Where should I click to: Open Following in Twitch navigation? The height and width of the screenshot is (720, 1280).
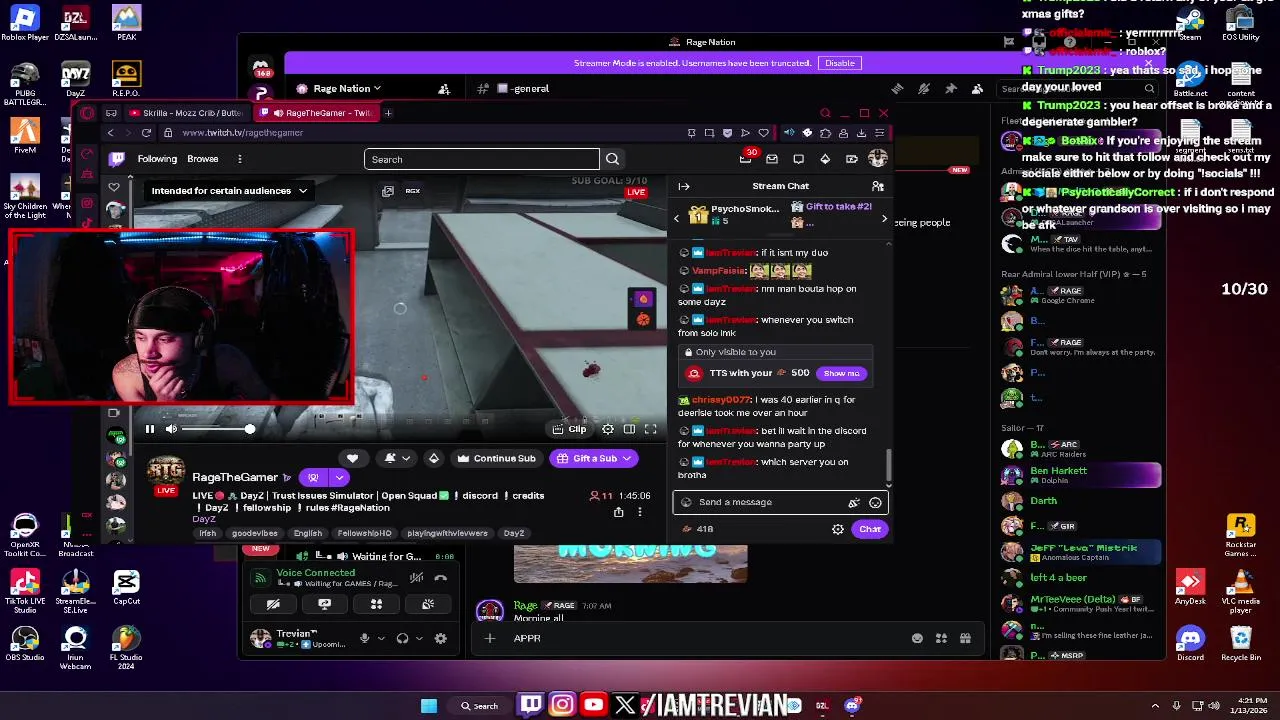pyautogui.click(x=157, y=158)
